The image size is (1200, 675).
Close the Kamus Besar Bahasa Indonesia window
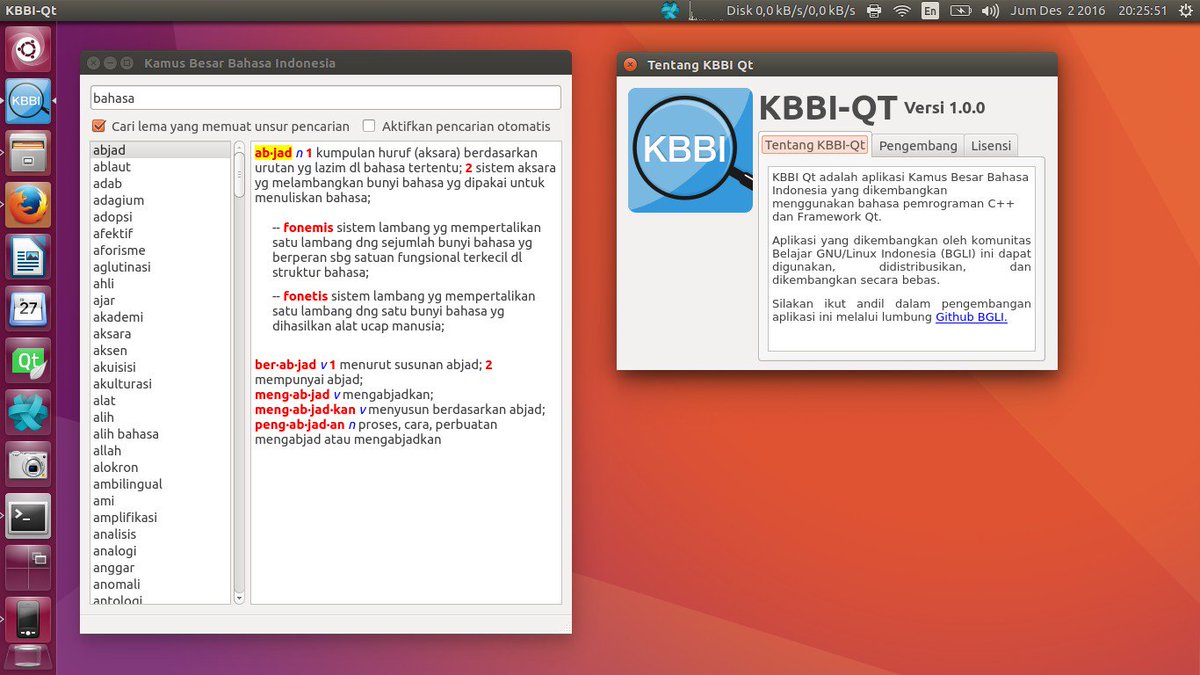(94, 63)
